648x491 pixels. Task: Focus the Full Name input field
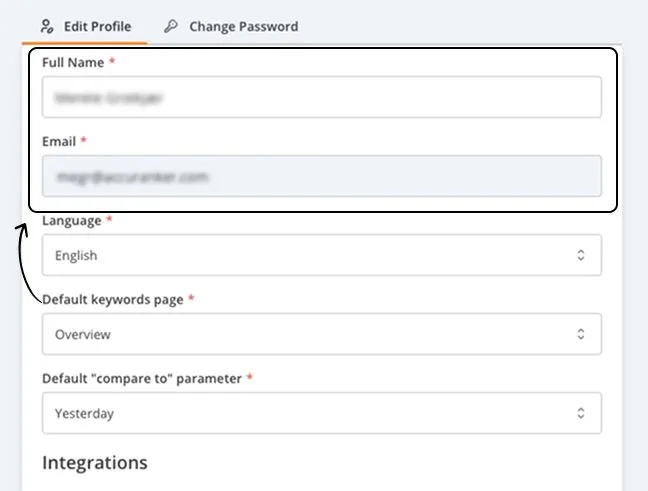point(321,97)
